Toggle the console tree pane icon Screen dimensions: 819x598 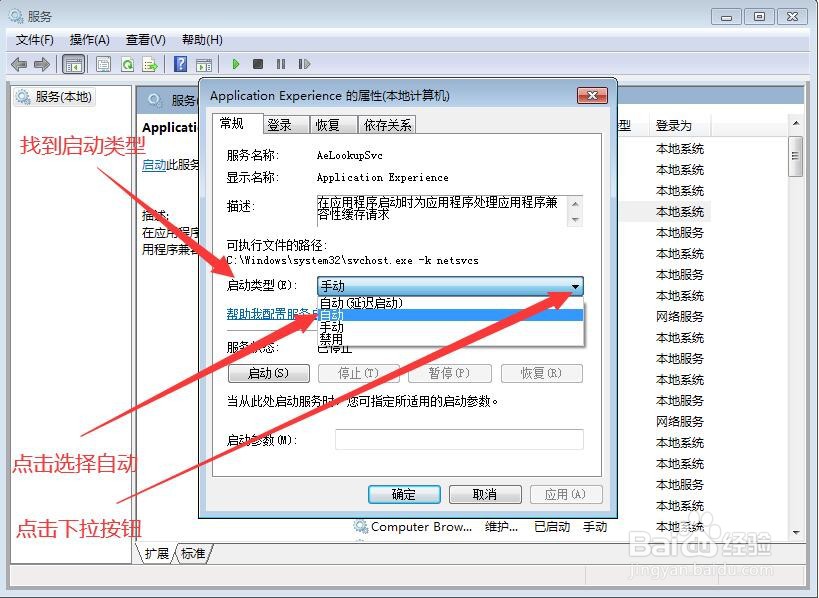coord(73,64)
